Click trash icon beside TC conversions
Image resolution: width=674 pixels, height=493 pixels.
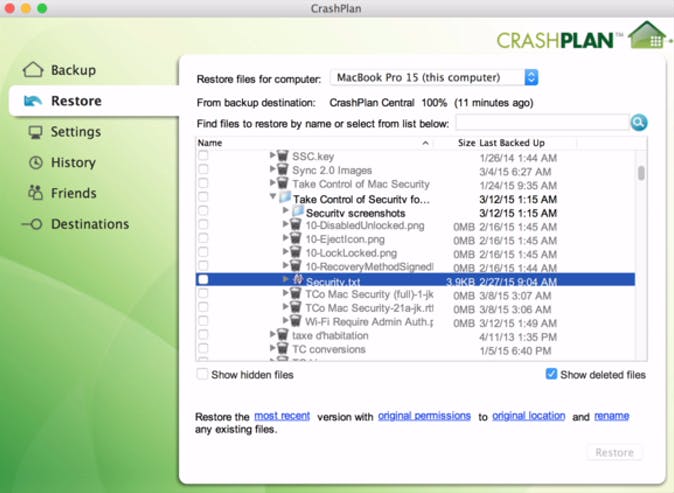pyautogui.click(x=282, y=348)
